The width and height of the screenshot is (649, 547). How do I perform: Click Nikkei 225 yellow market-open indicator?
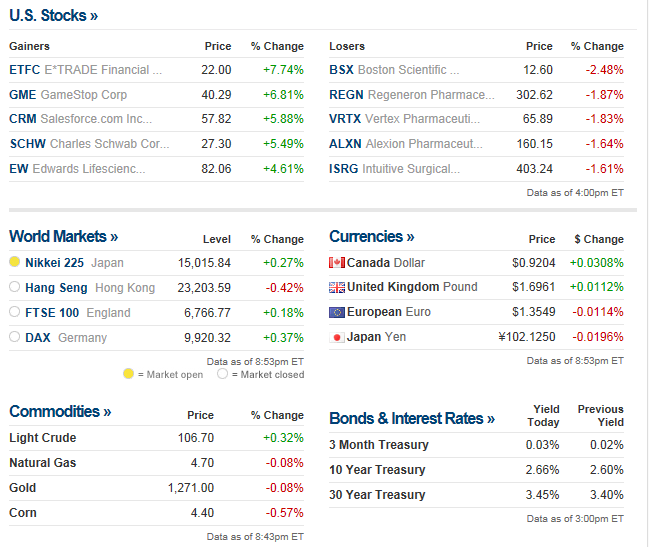14,262
